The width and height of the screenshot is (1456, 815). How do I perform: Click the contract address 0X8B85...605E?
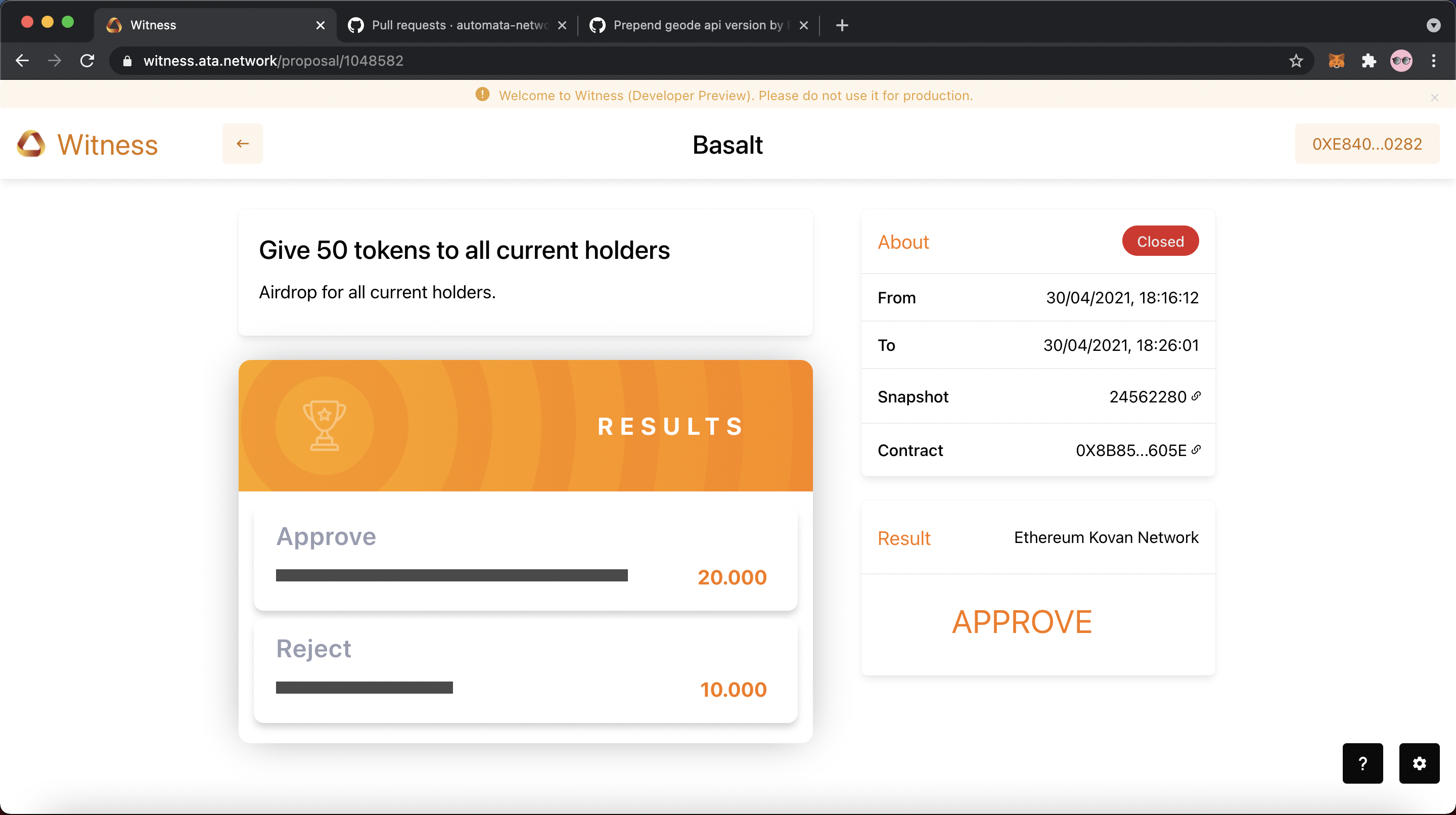click(x=1131, y=450)
